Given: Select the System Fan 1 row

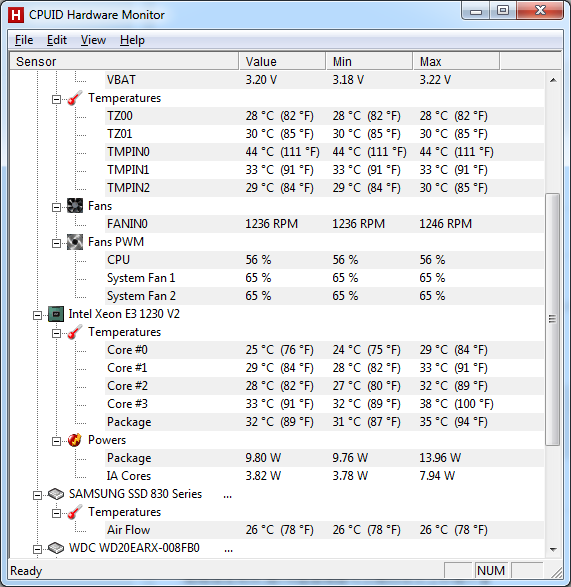Looking at the screenshot, I should [324, 278].
